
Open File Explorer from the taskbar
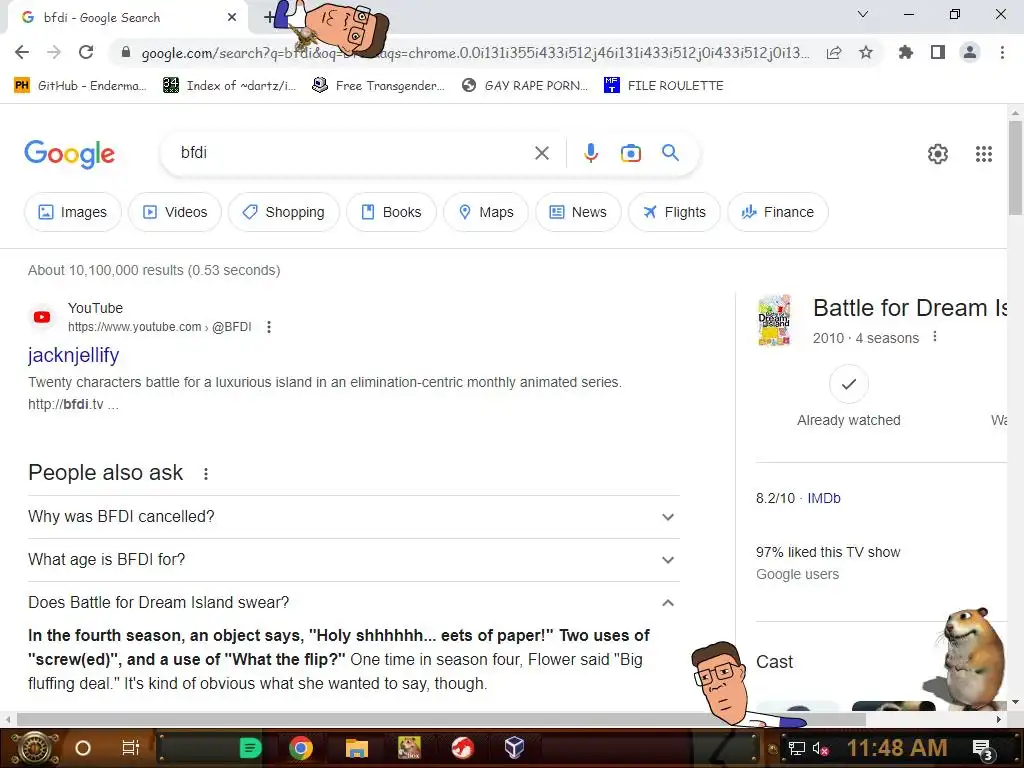pyautogui.click(x=357, y=748)
